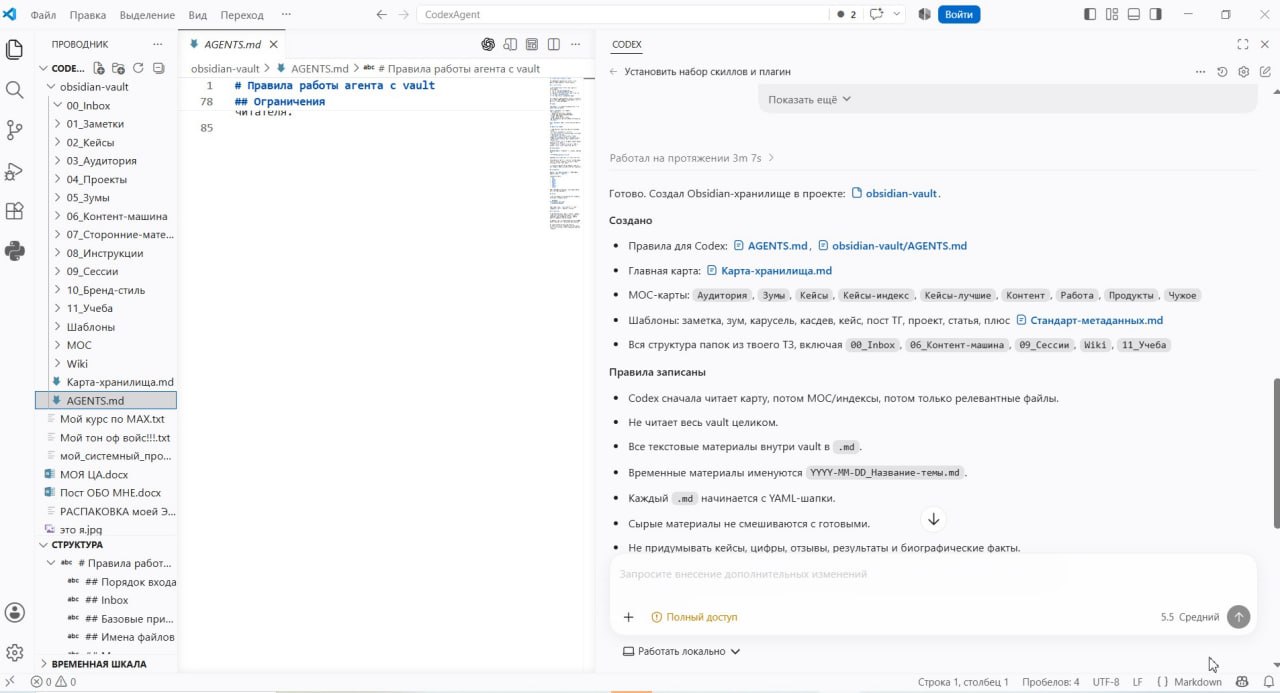Open the Карта-хранилища.md link in chat
This screenshot has height=693, width=1280.
coord(769,270)
